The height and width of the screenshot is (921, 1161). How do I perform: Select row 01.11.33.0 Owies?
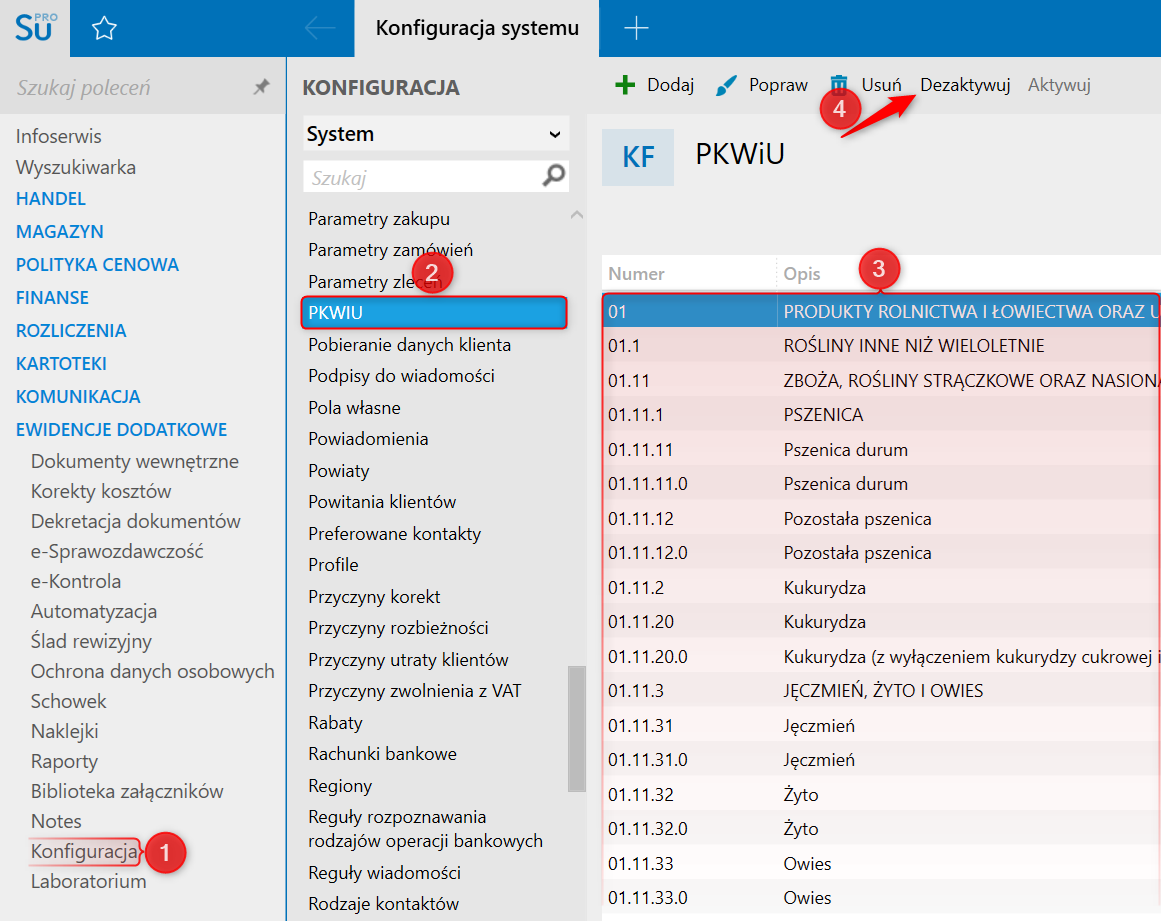pos(881,898)
